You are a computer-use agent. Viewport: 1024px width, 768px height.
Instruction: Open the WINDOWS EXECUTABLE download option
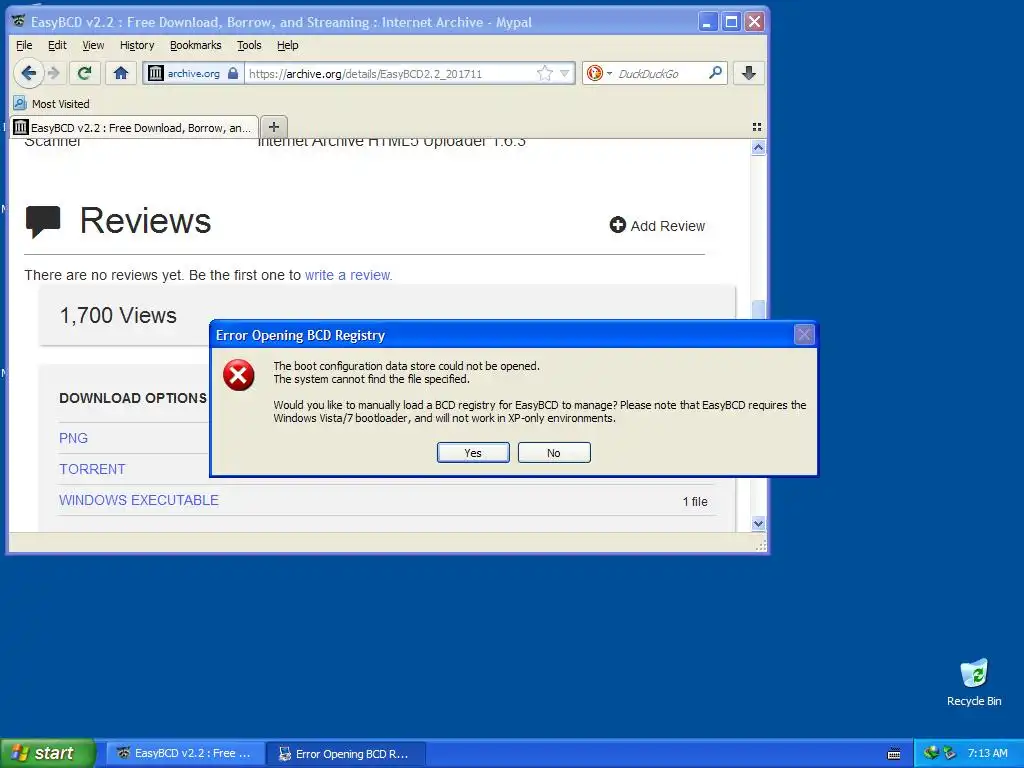138,500
